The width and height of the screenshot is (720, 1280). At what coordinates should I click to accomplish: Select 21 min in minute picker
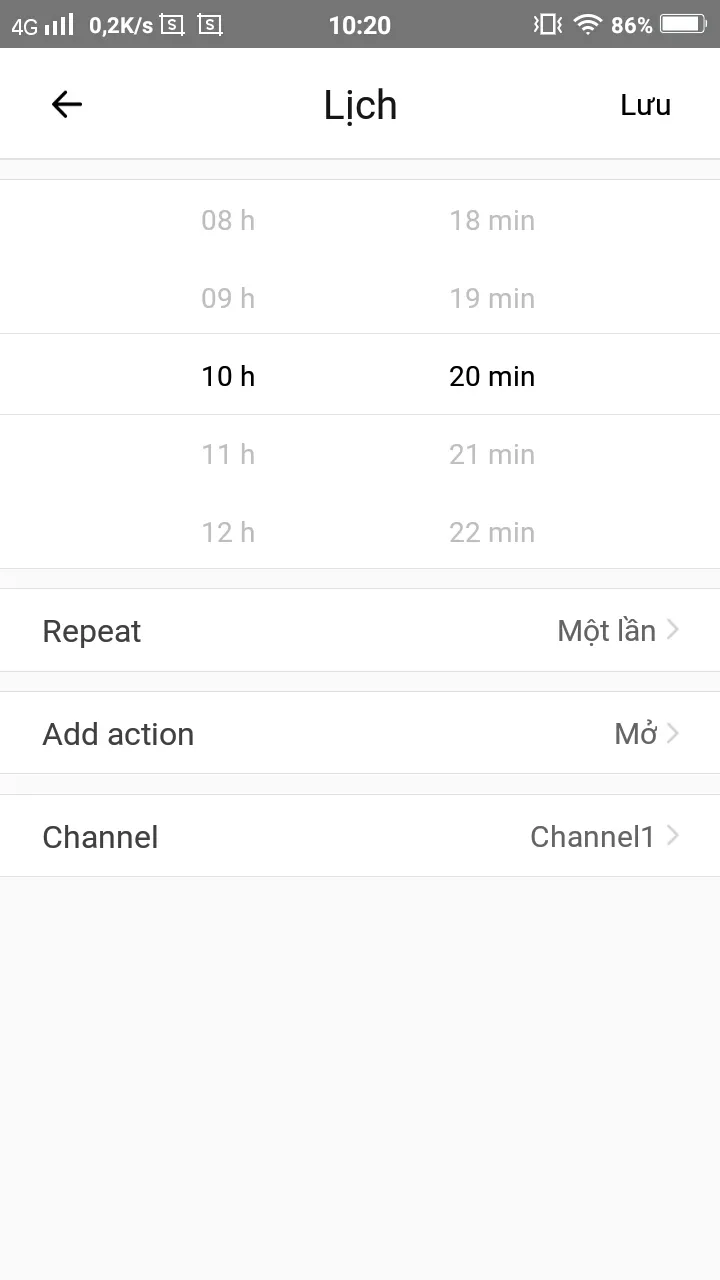click(492, 454)
